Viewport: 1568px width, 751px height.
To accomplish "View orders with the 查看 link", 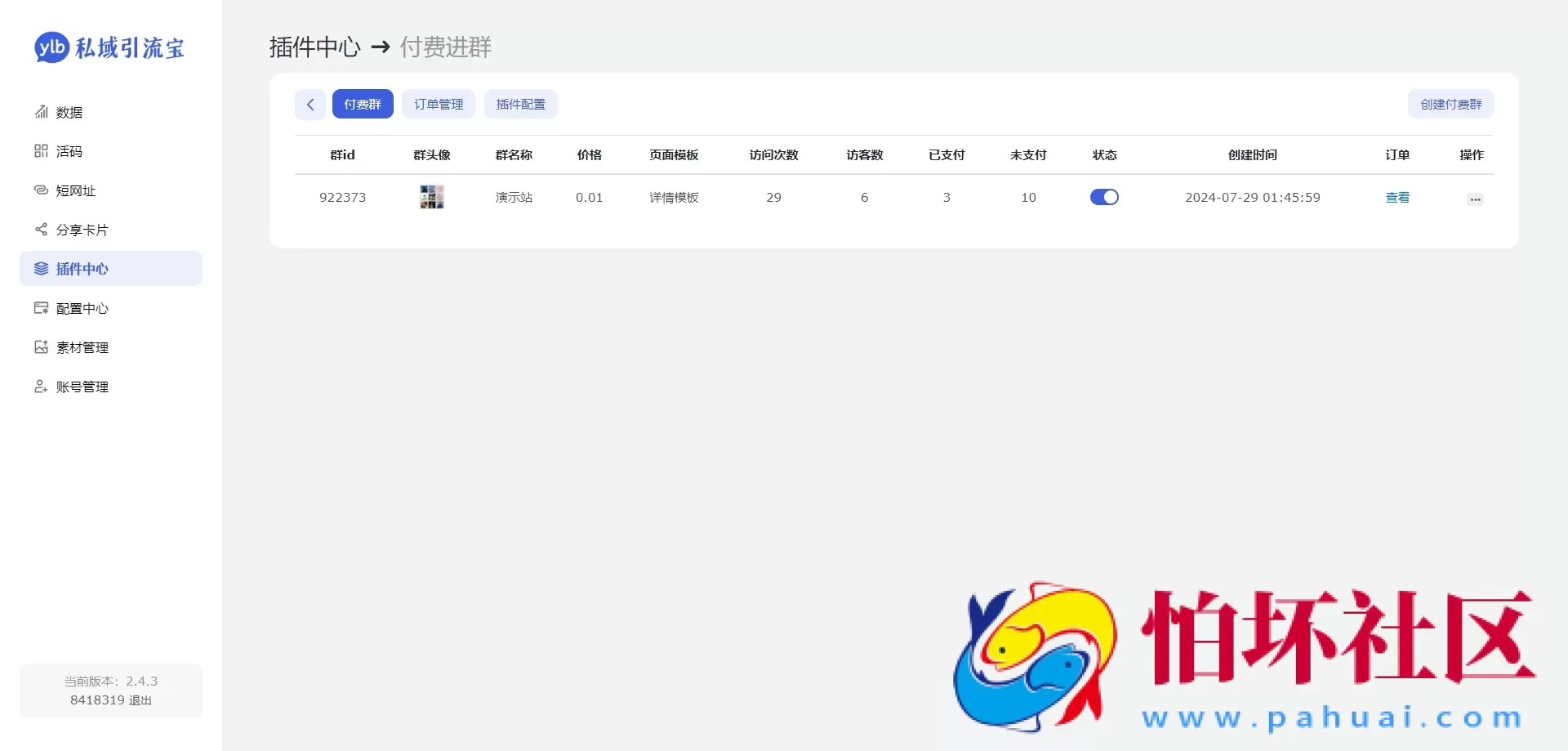I will [1397, 197].
